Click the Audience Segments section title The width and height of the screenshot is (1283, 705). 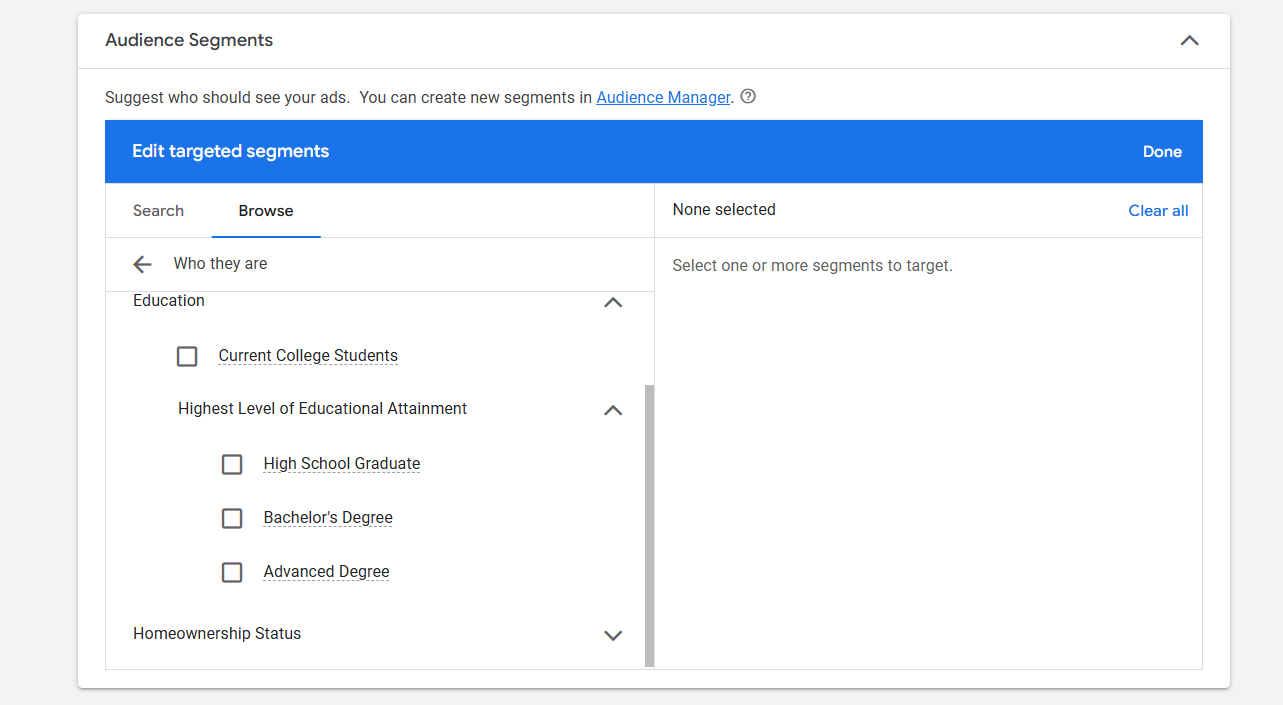pyautogui.click(x=189, y=41)
